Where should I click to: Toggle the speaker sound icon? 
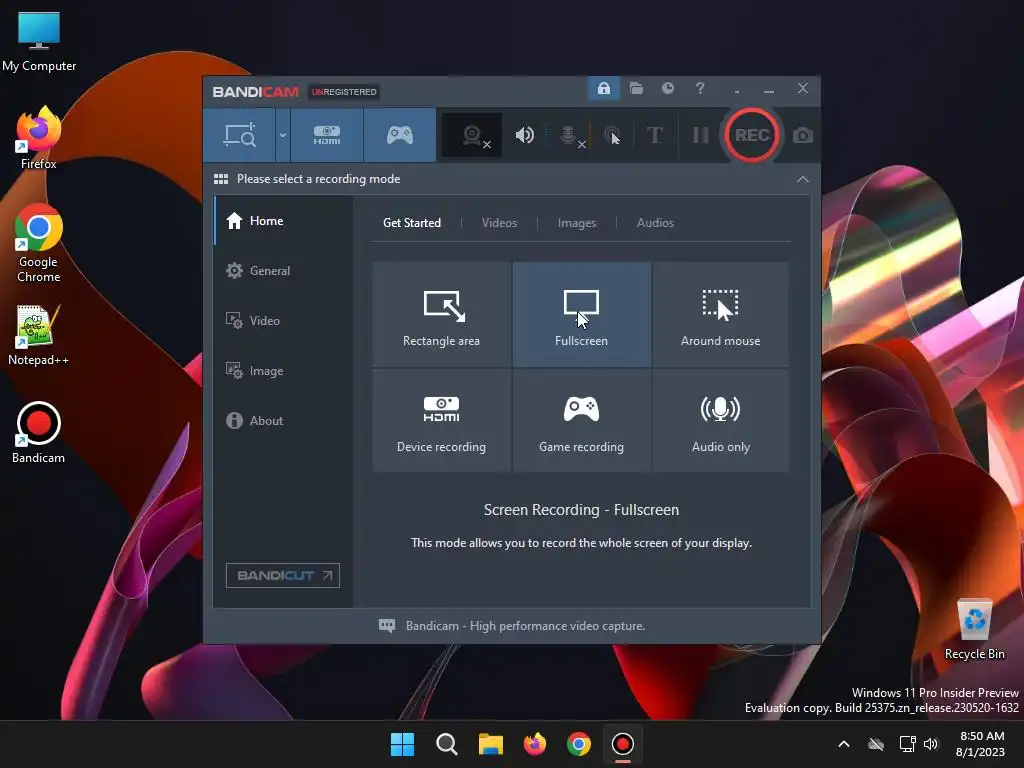(x=524, y=135)
